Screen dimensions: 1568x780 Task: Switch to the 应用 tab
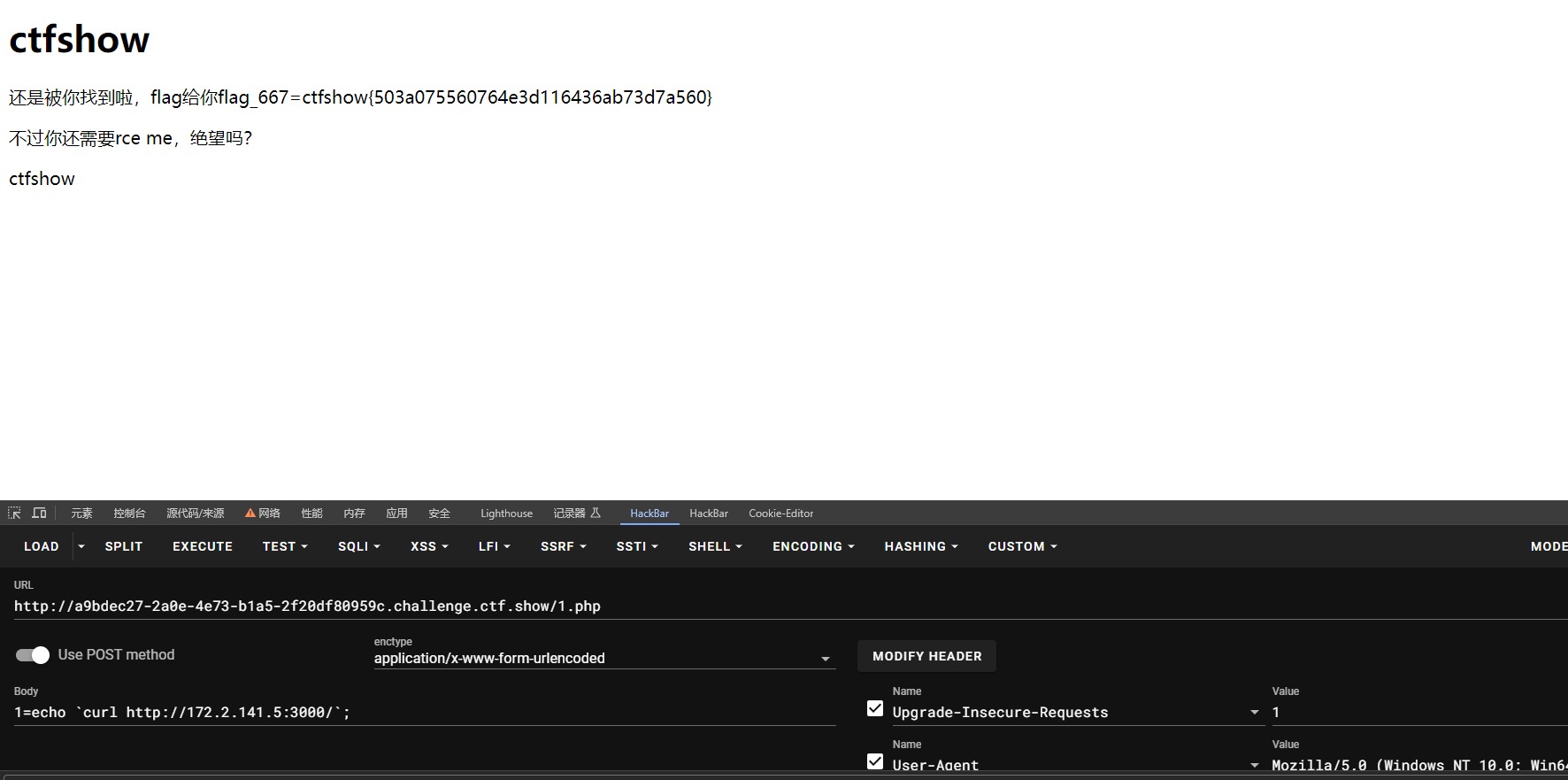click(x=396, y=514)
